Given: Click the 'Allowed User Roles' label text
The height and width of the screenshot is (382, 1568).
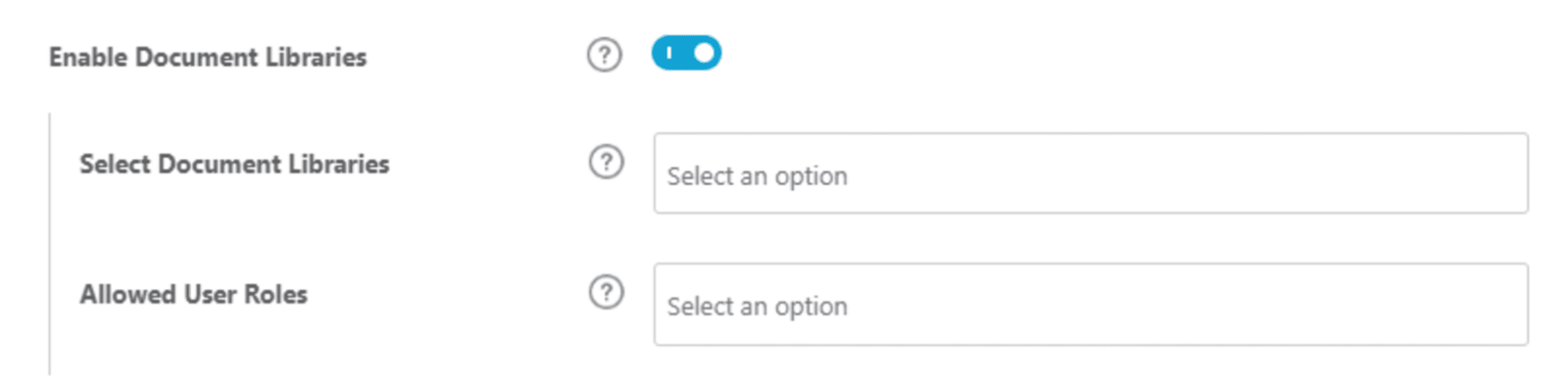Looking at the screenshot, I should (x=193, y=294).
